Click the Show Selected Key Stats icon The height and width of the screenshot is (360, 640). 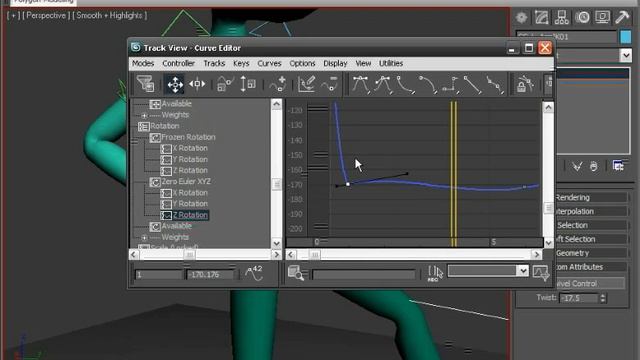[254, 273]
